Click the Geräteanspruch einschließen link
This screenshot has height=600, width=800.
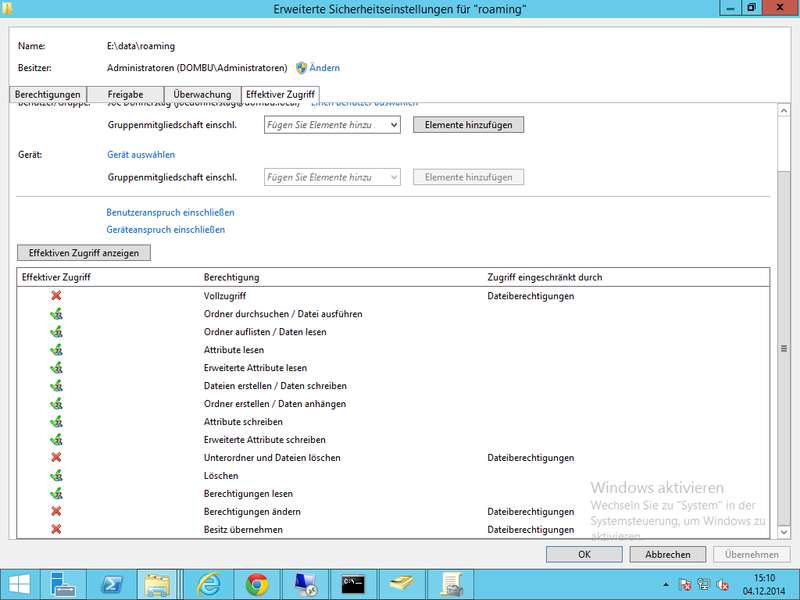pos(165,230)
